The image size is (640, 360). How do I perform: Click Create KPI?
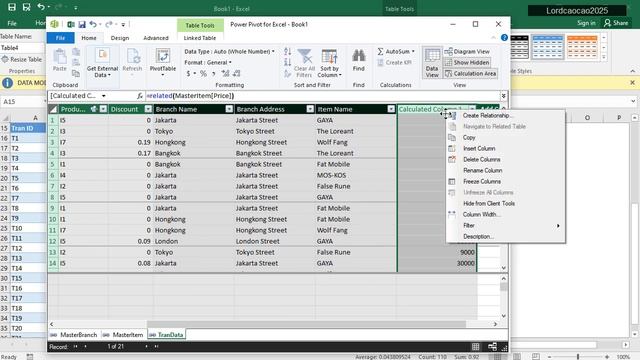point(394,62)
